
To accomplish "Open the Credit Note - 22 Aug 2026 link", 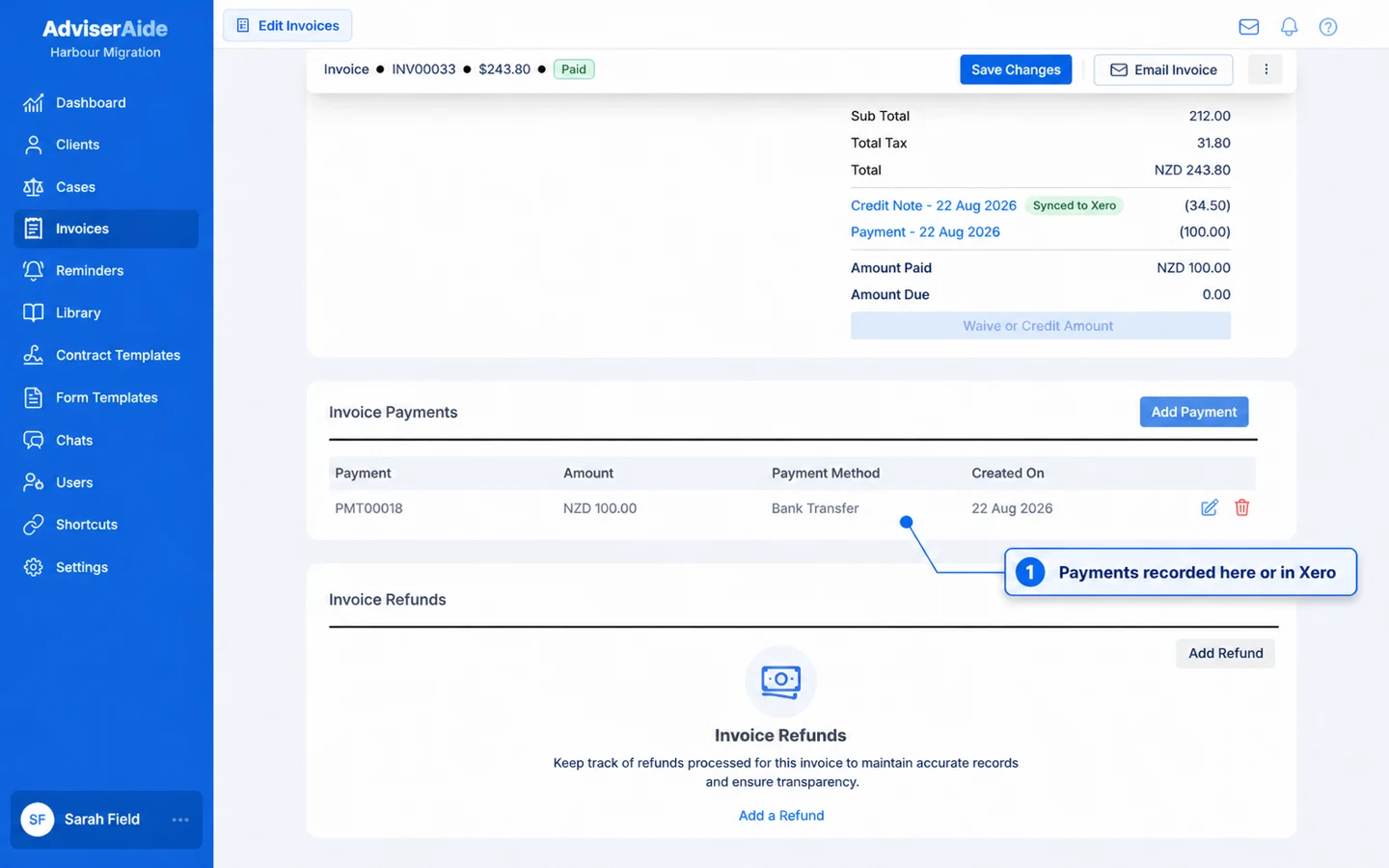I will (933, 205).
